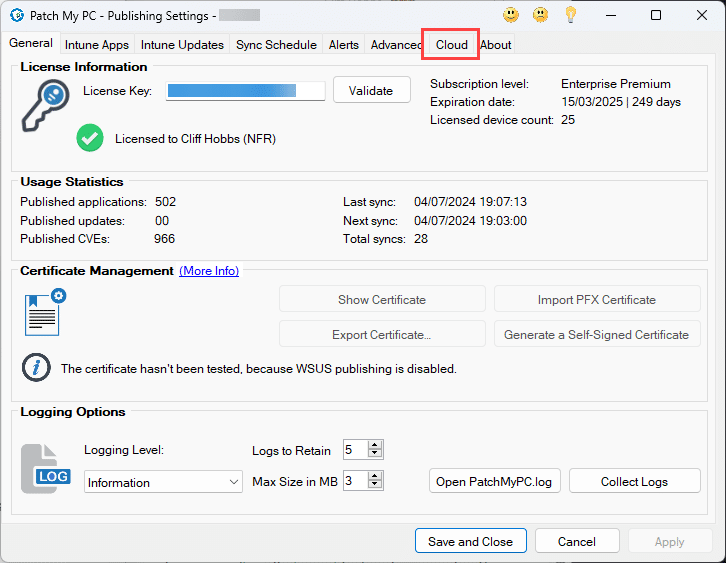The height and width of the screenshot is (563, 726).
Task: Click the LOG file icon
Action: coord(46,468)
